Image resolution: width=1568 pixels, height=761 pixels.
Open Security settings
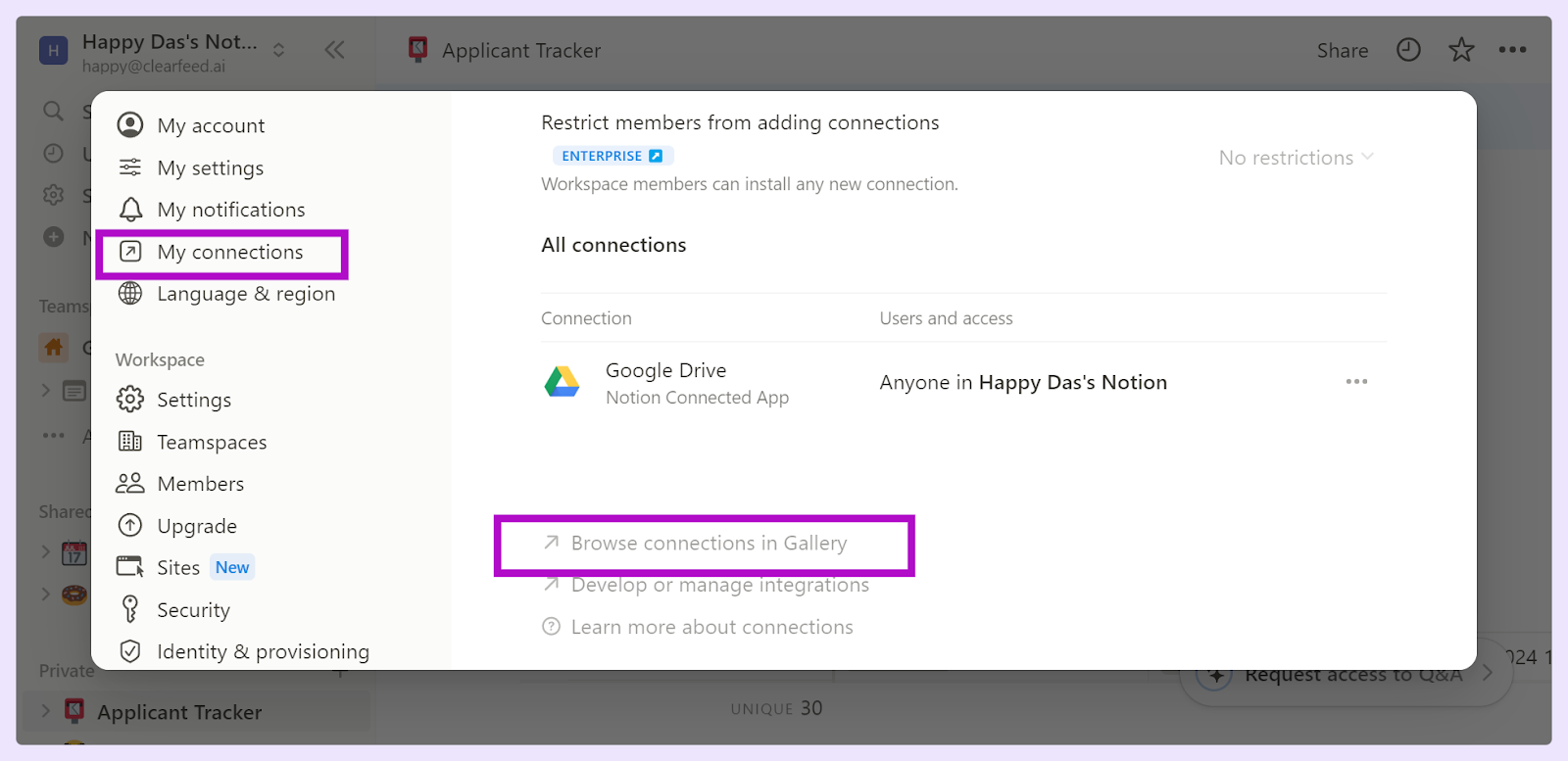point(193,610)
